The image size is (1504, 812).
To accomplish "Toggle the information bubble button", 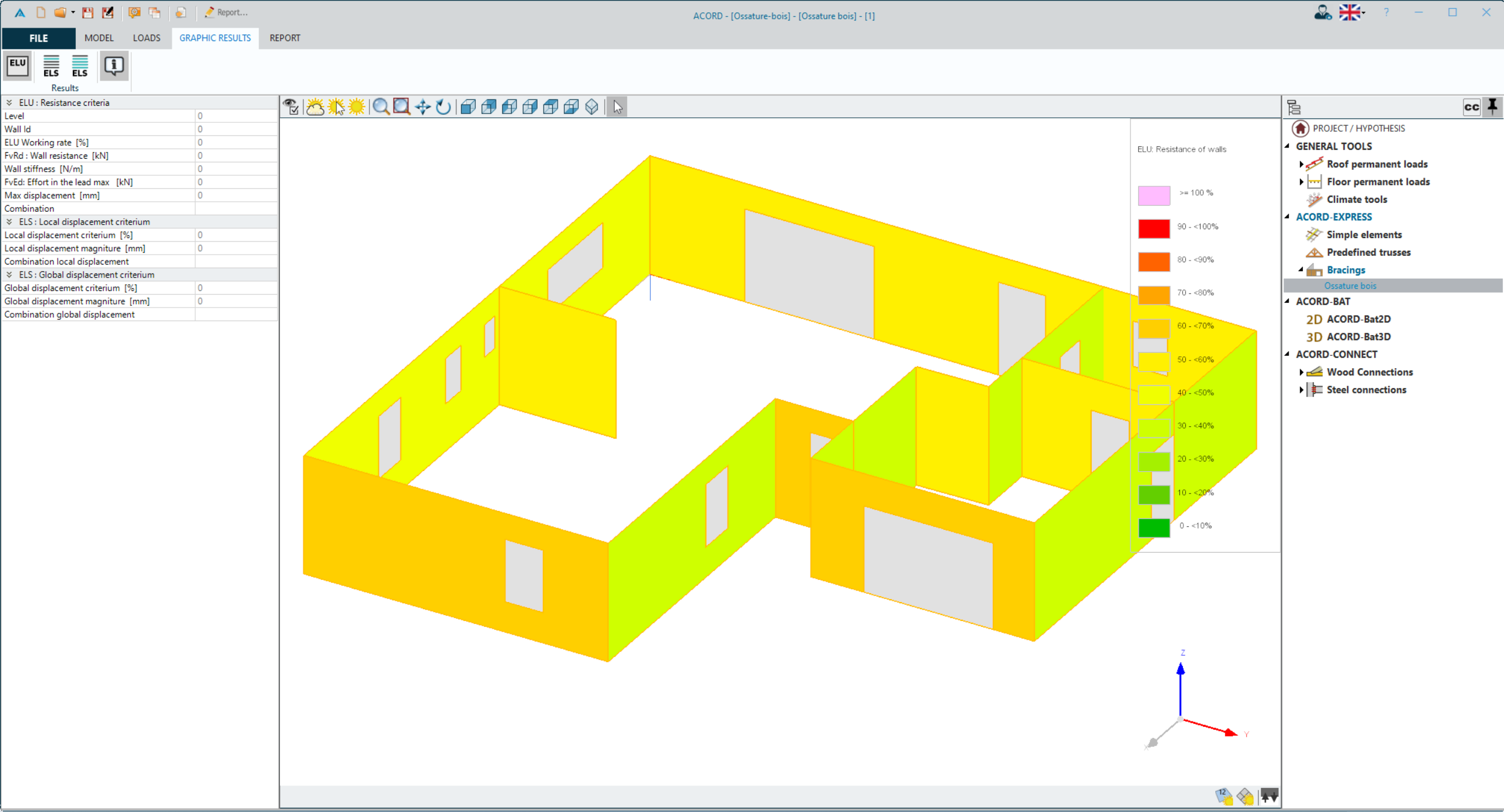I will pyautogui.click(x=114, y=65).
